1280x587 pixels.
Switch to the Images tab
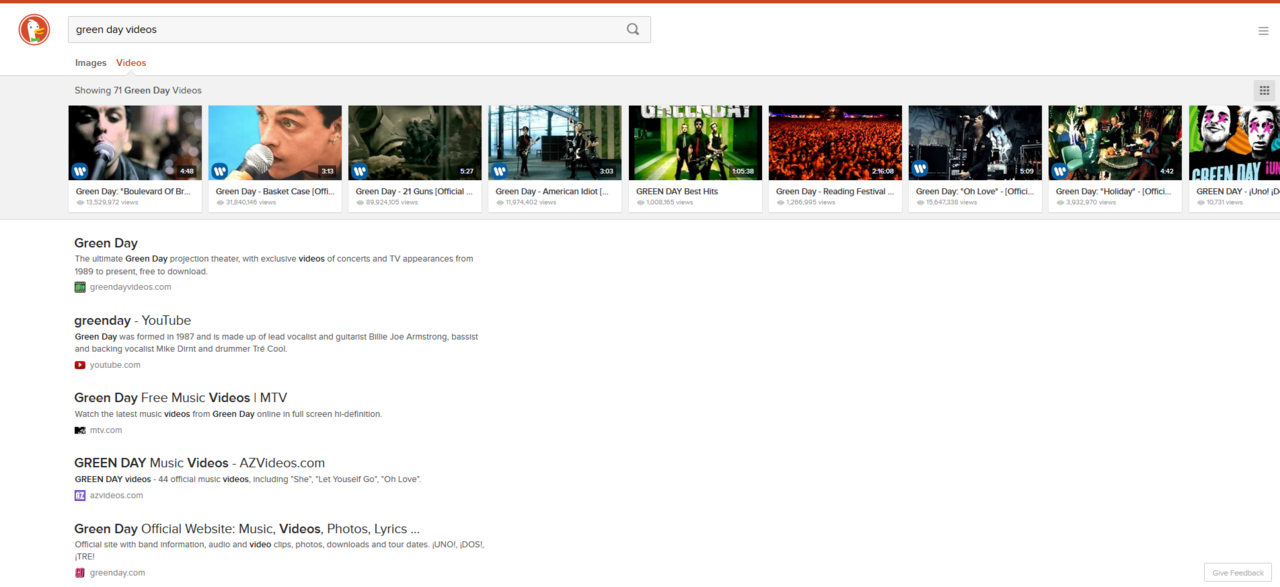click(x=91, y=63)
